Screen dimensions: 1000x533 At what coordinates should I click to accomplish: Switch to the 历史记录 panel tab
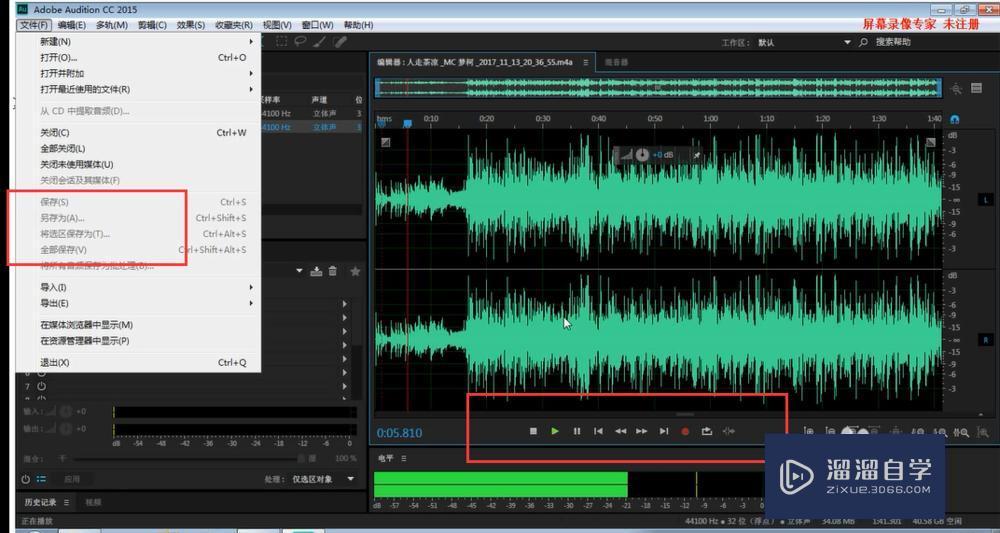pyautogui.click(x=41, y=502)
